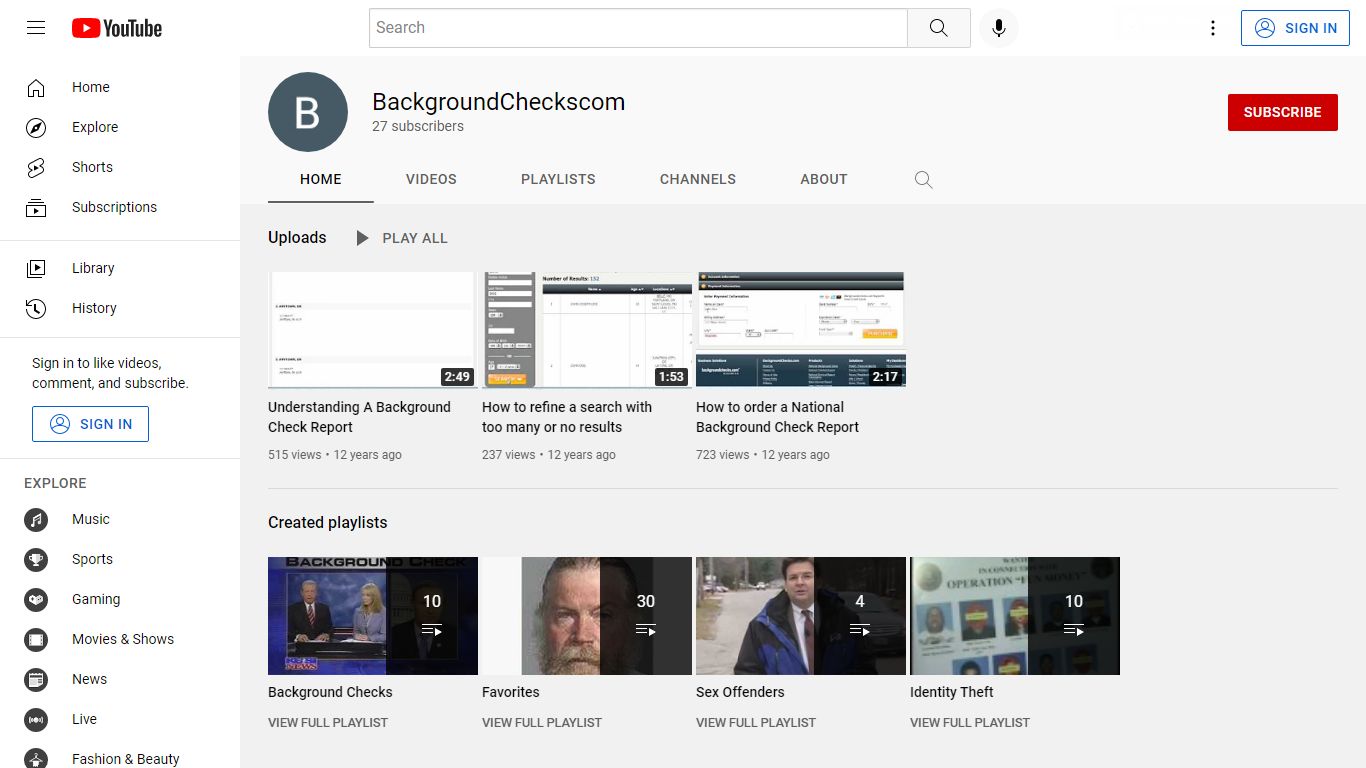The width and height of the screenshot is (1366, 768).
Task: Click SIGN IN at top right
Action: point(1295,28)
